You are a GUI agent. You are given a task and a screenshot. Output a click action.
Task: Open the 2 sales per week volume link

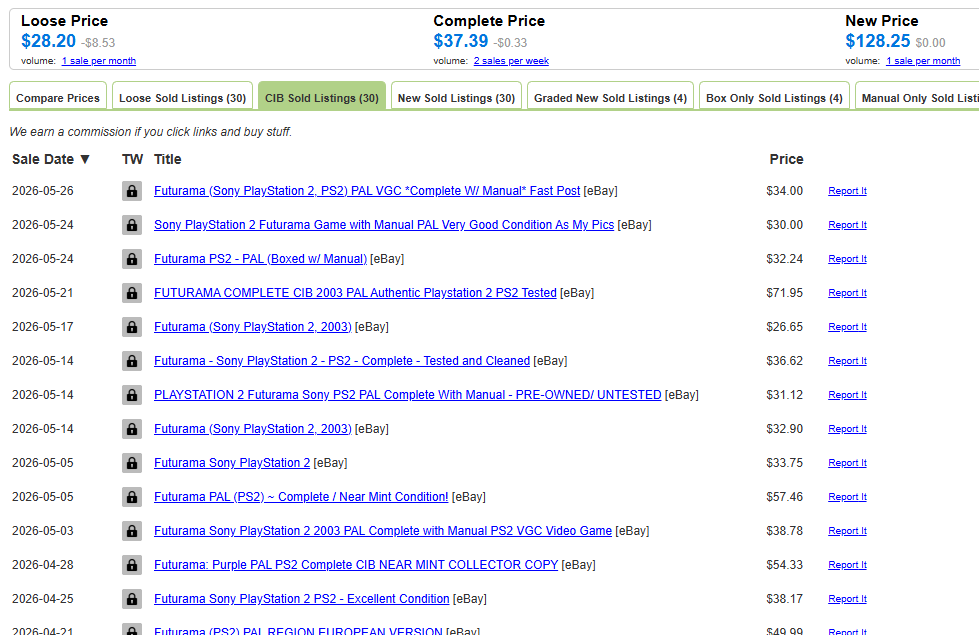(x=511, y=61)
